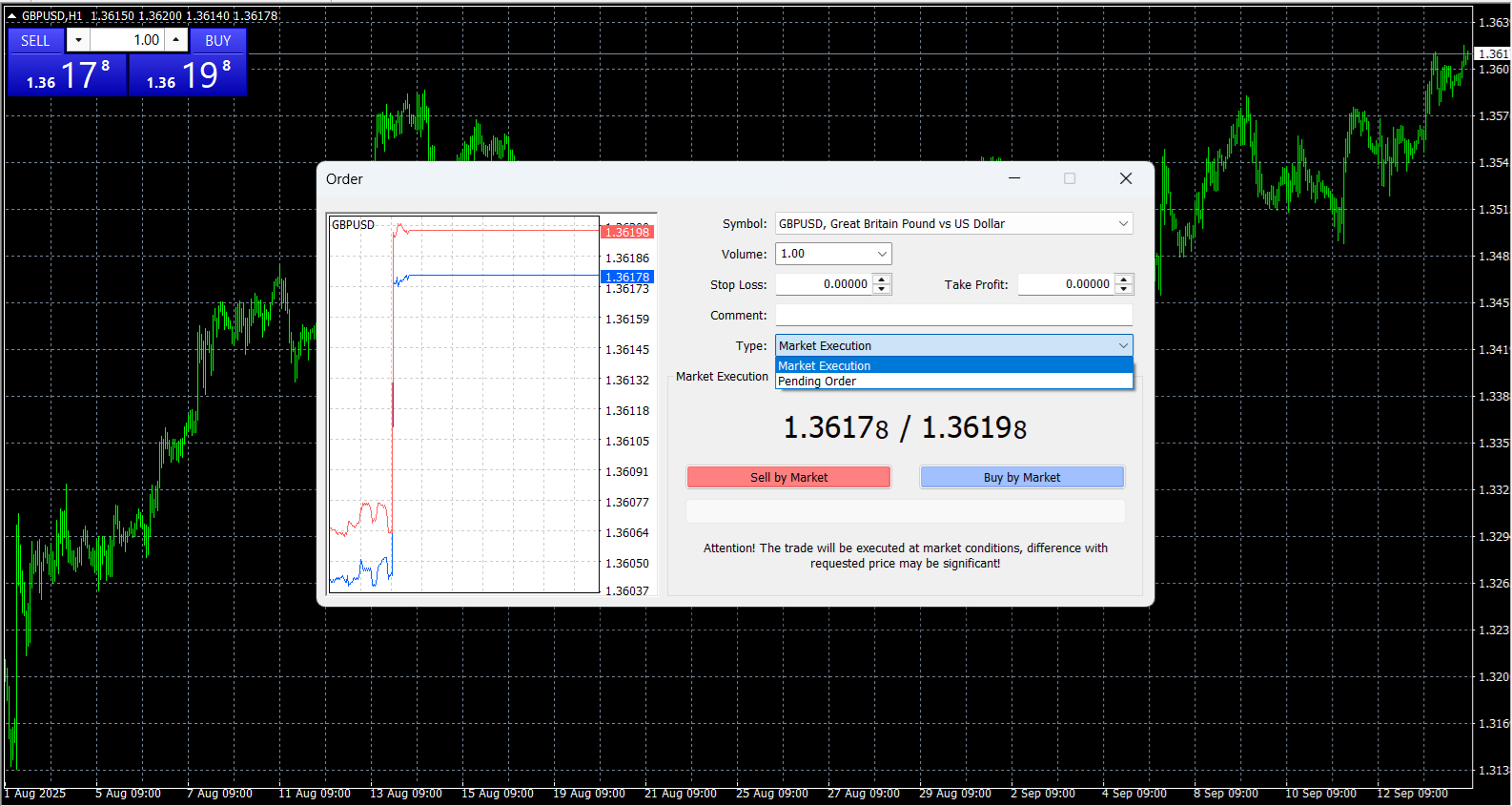1512x806 pixels.
Task: Collapse one-click trading panel triangle icon
Action: click(x=11, y=16)
